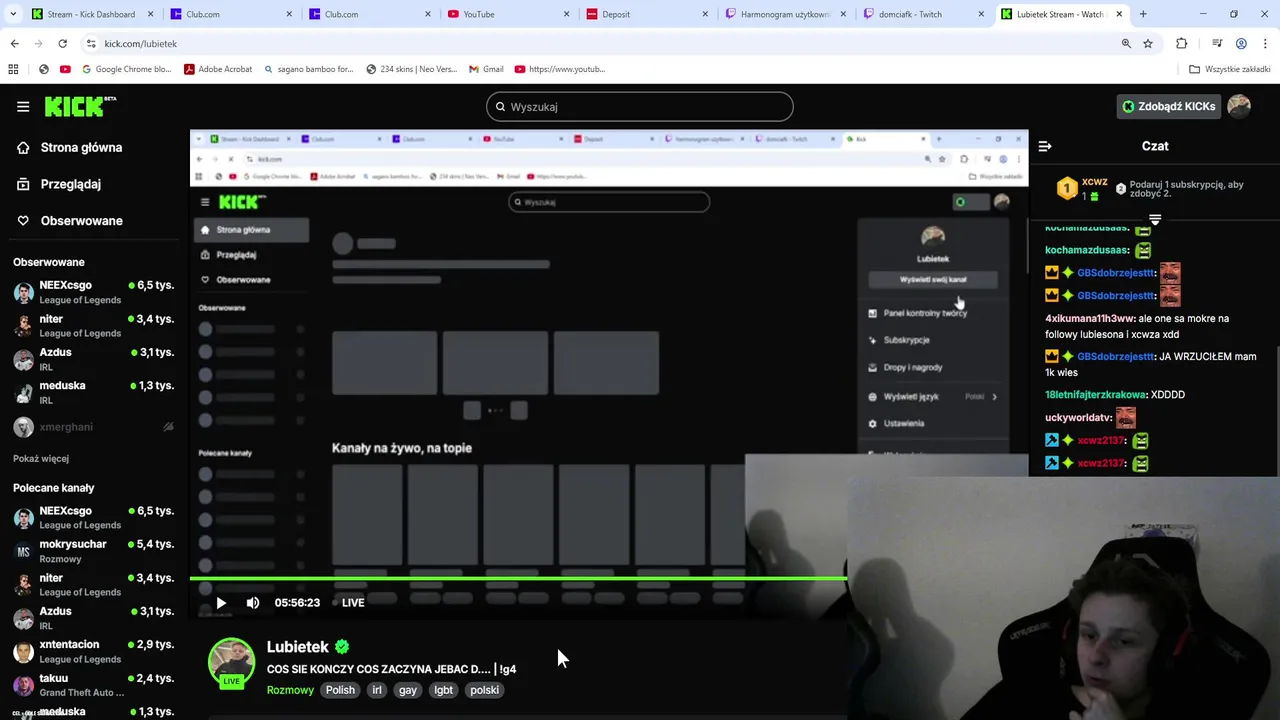Mute the stream volume icon
The width and height of the screenshot is (1280, 720).
pos(253,603)
